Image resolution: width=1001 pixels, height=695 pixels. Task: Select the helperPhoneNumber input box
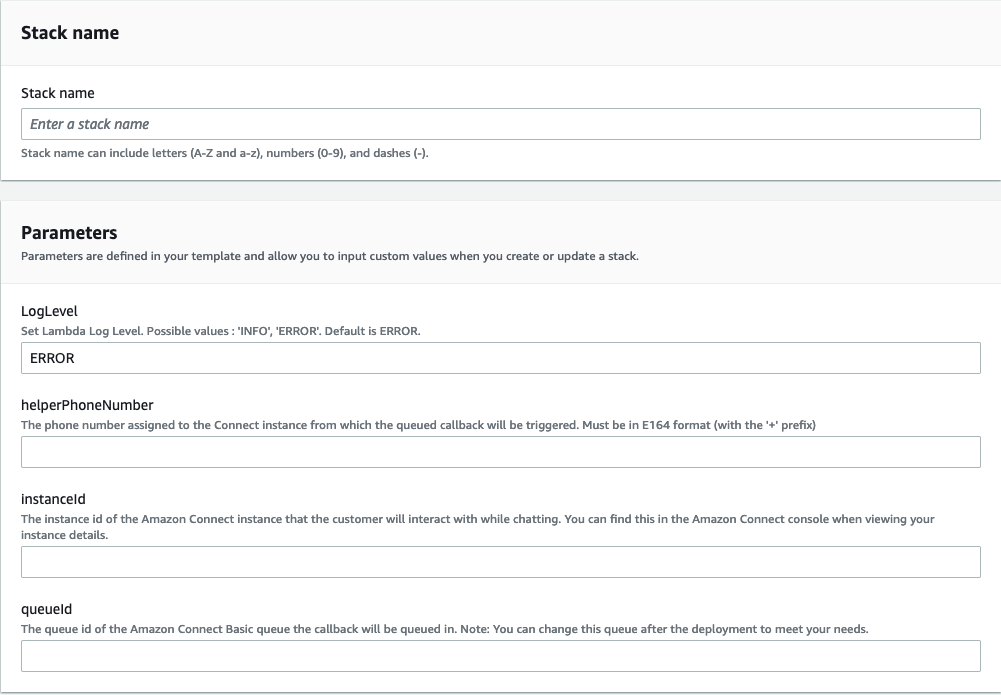pyautogui.click(x=500, y=451)
